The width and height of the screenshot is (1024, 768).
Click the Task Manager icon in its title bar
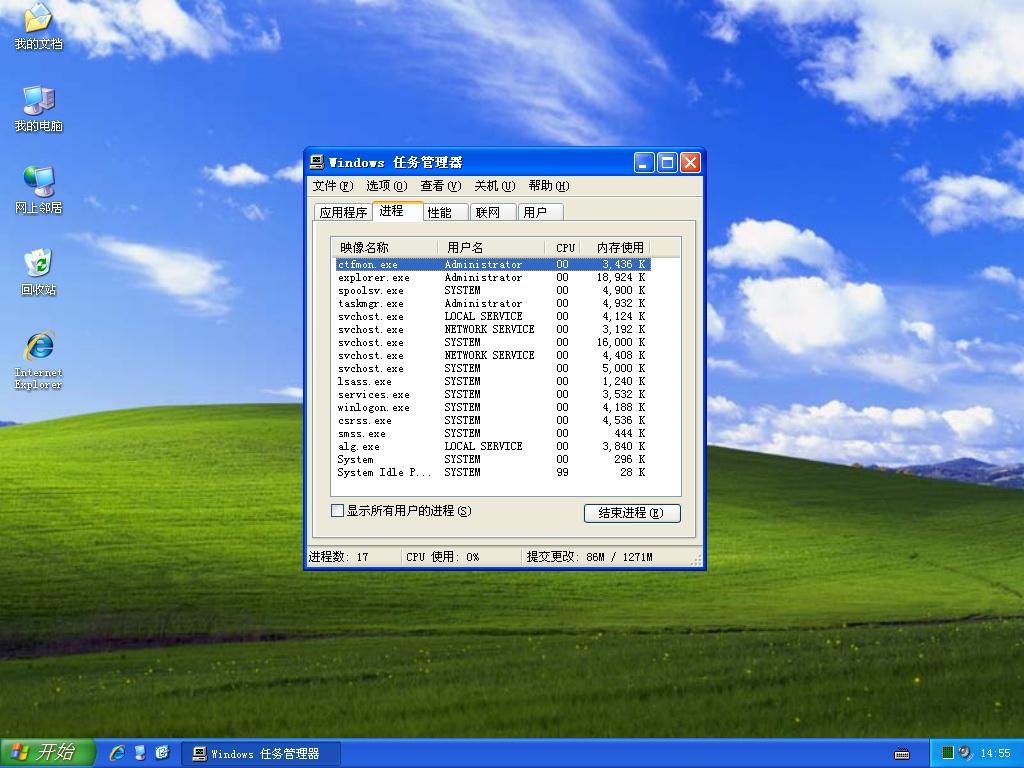316,161
